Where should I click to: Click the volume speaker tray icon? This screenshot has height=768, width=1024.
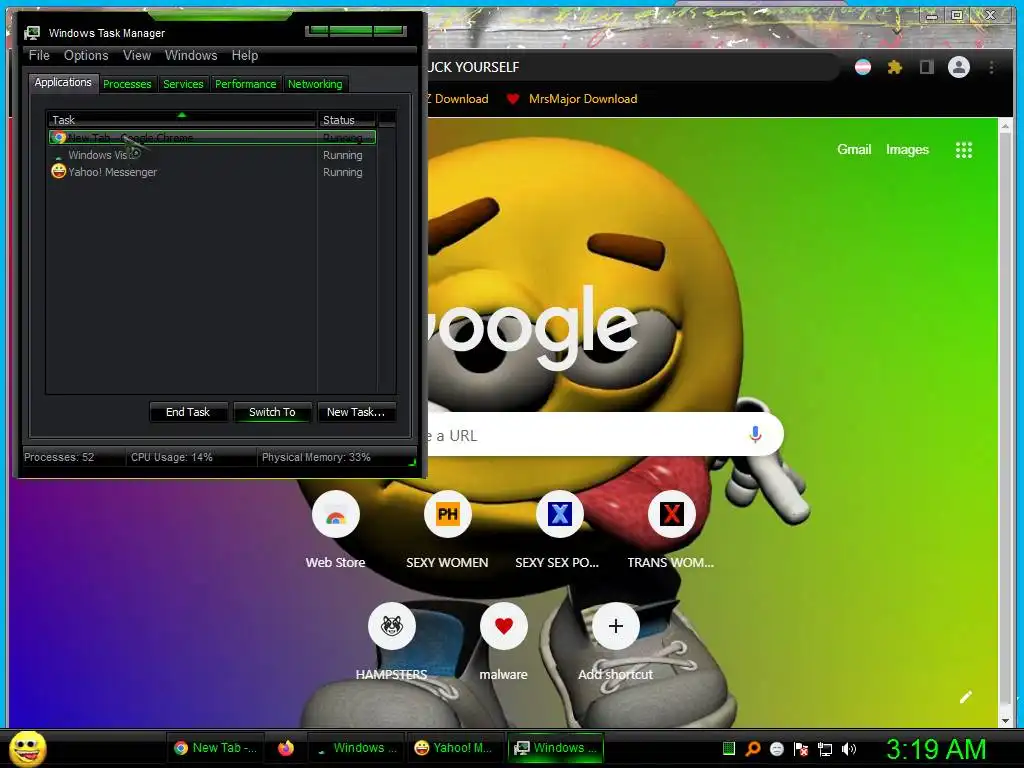click(848, 749)
